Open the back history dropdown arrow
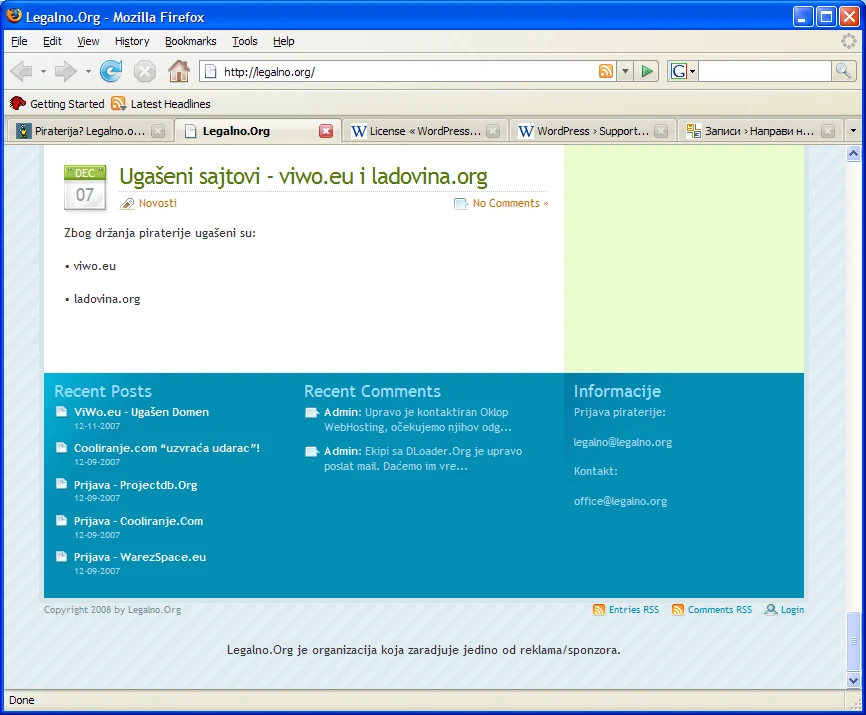The image size is (866, 715). point(43,71)
